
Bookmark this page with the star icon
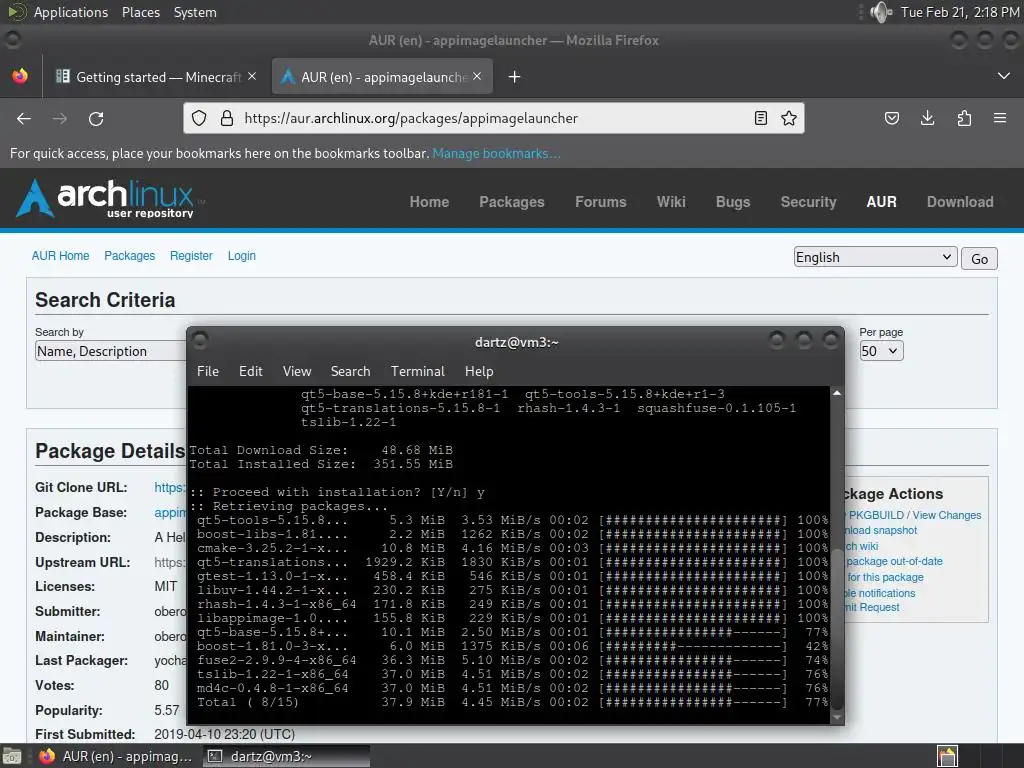[789, 118]
